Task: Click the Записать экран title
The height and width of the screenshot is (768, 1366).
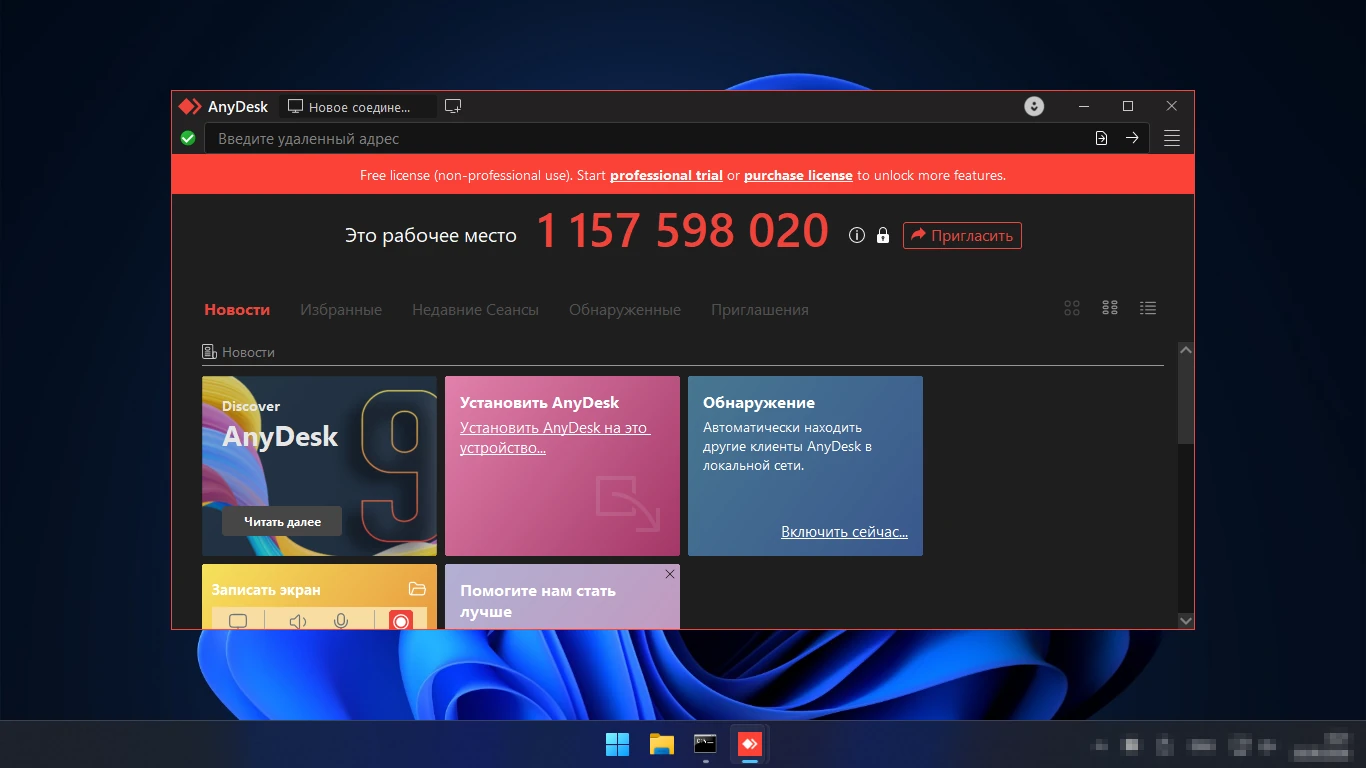Action: (266, 590)
